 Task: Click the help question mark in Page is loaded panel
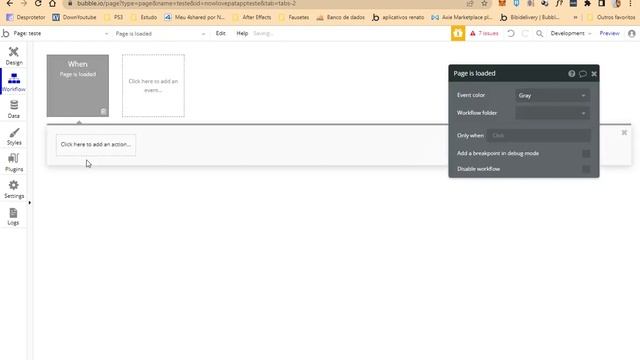(571, 73)
